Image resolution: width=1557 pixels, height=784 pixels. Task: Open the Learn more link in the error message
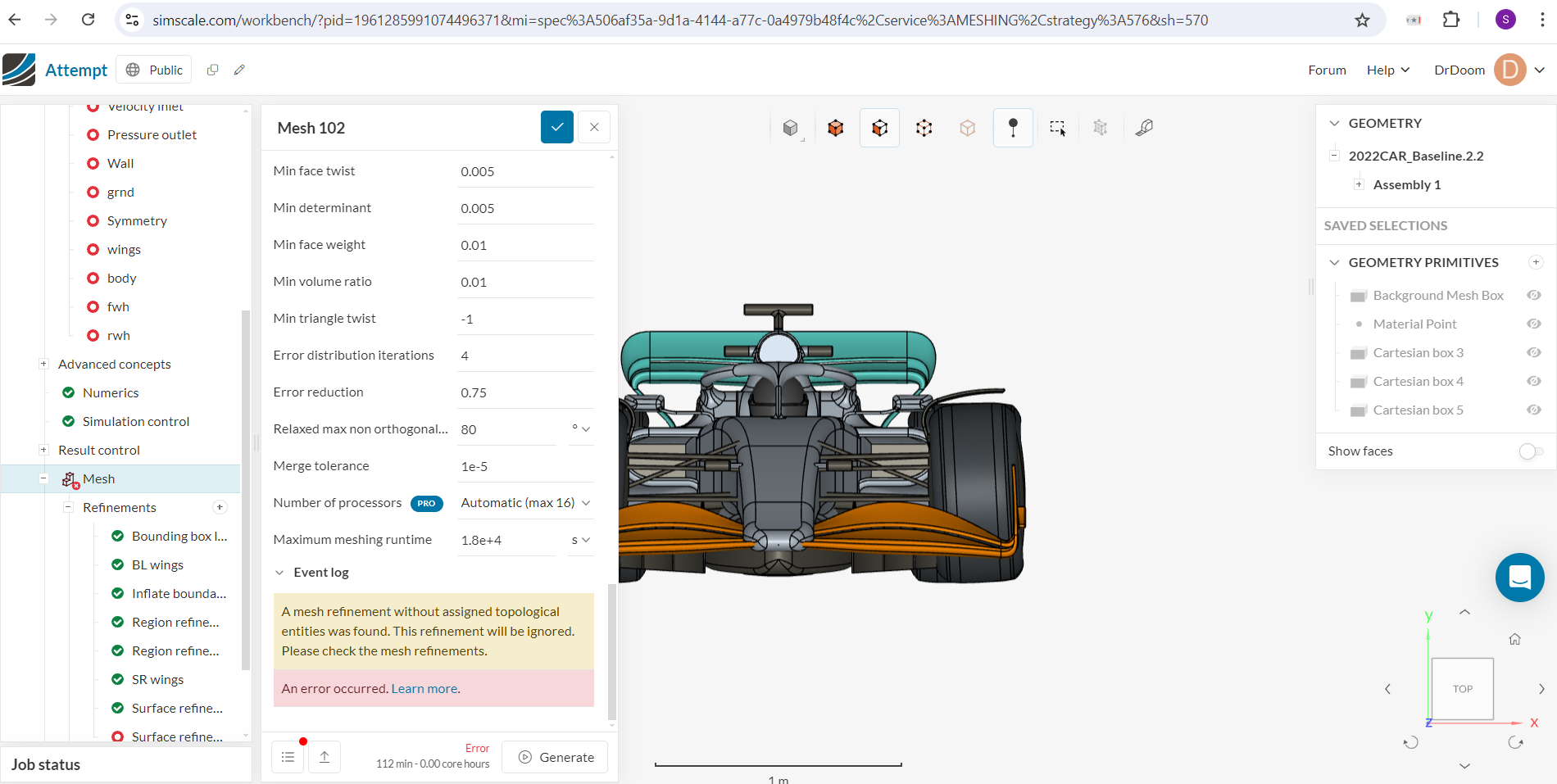(x=424, y=688)
